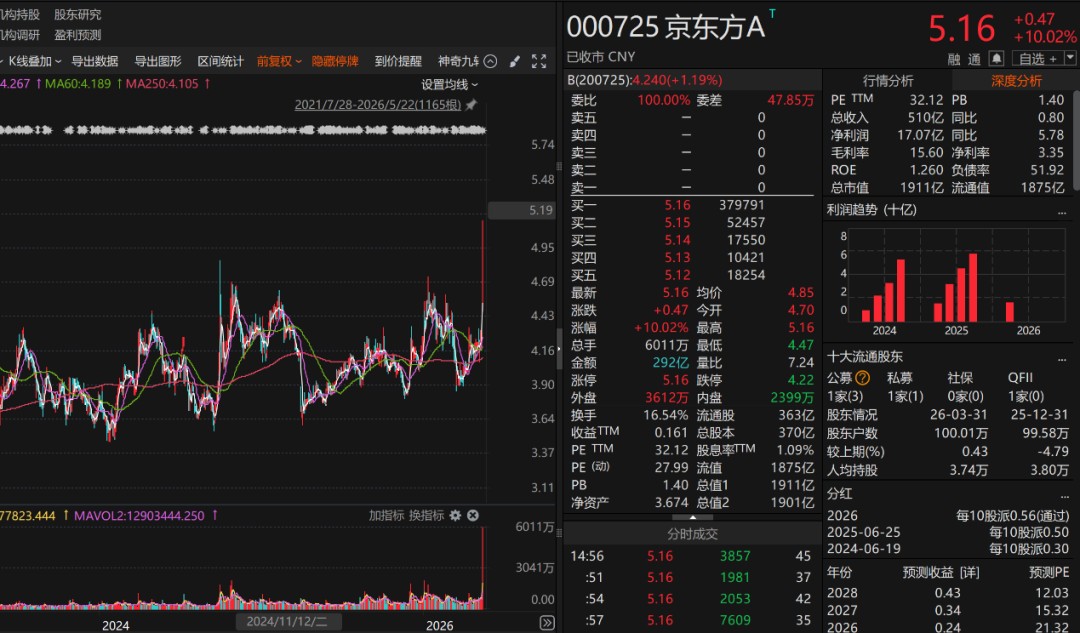Open the 前复权 adjustment dropdown
The image size is (1080, 633).
(279, 61)
